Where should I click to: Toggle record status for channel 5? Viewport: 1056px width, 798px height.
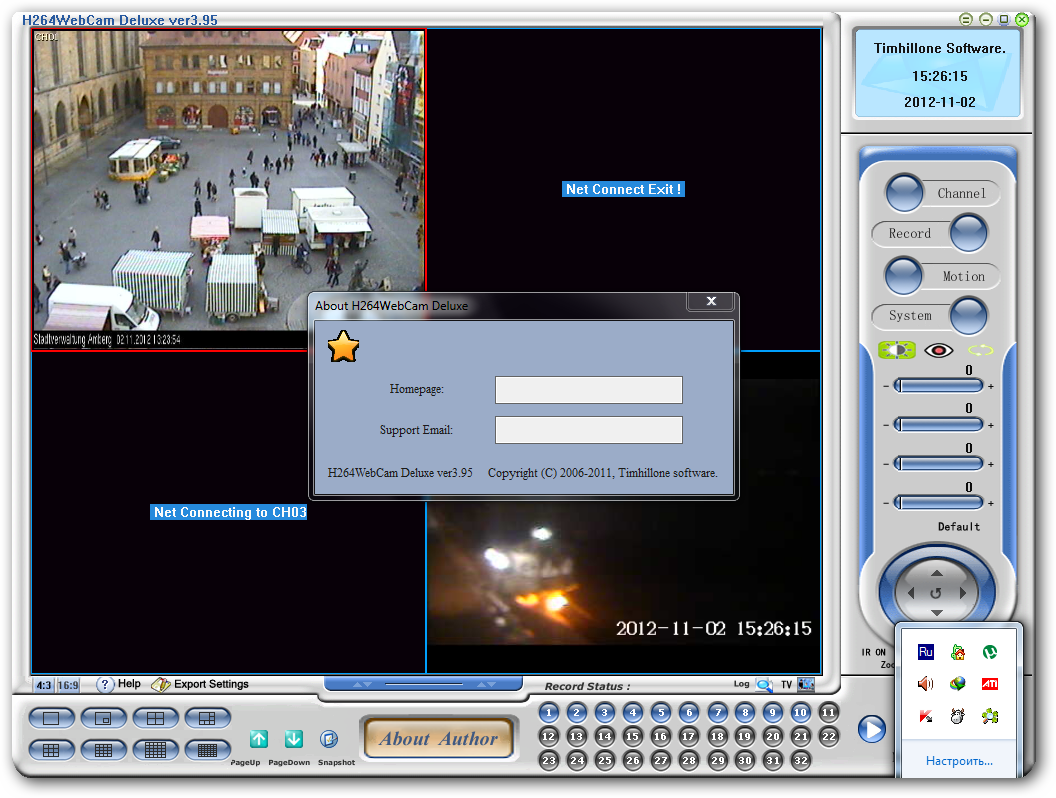(x=661, y=713)
